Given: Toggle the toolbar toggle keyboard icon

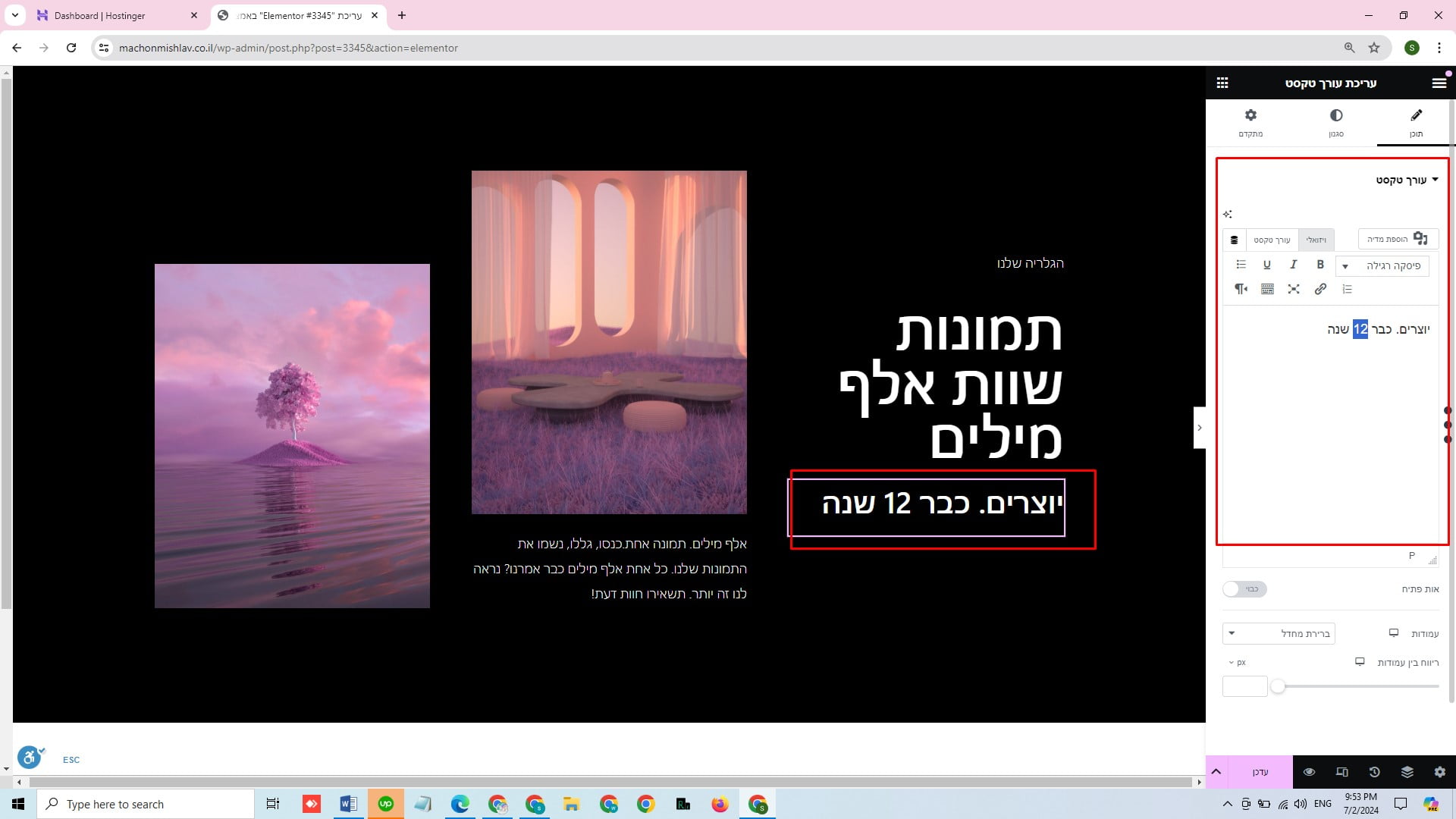Looking at the screenshot, I should pos(1267,289).
